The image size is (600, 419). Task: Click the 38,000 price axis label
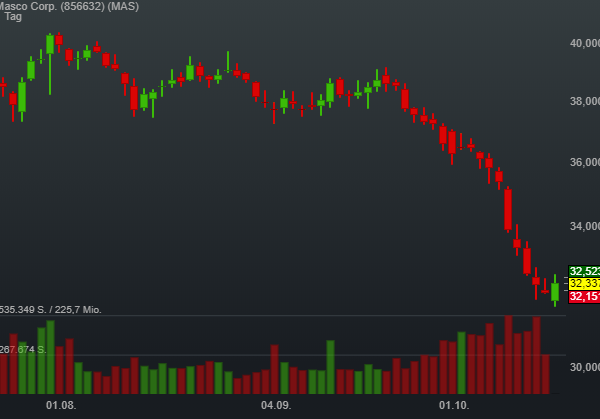pos(585,101)
